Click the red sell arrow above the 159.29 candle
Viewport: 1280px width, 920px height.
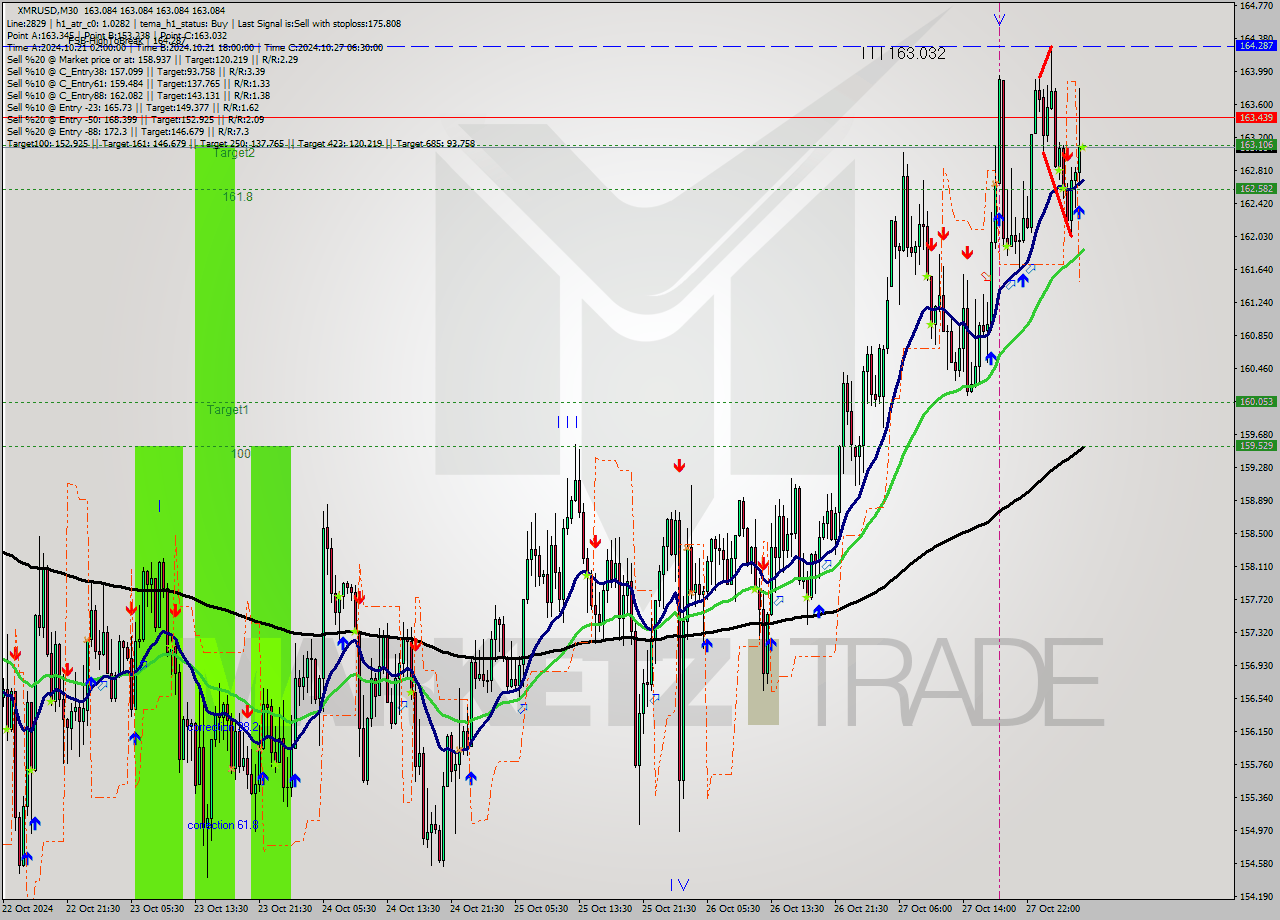(679, 465)
